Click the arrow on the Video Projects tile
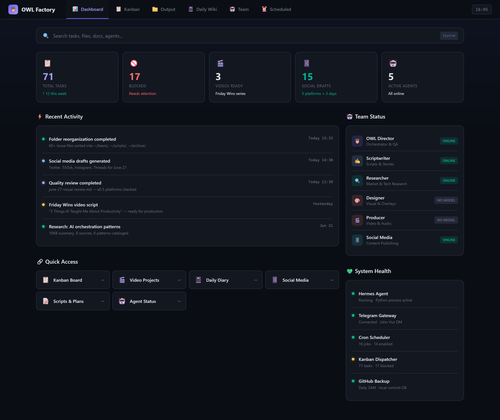500x420 pixels. click(179, 280)
